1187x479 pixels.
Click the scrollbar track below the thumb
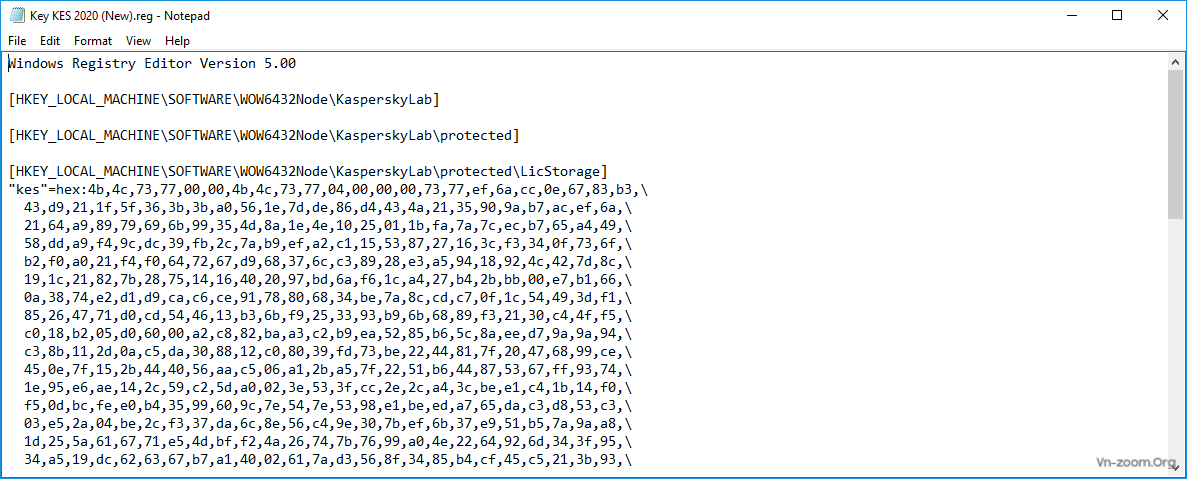click(1175, 350)
